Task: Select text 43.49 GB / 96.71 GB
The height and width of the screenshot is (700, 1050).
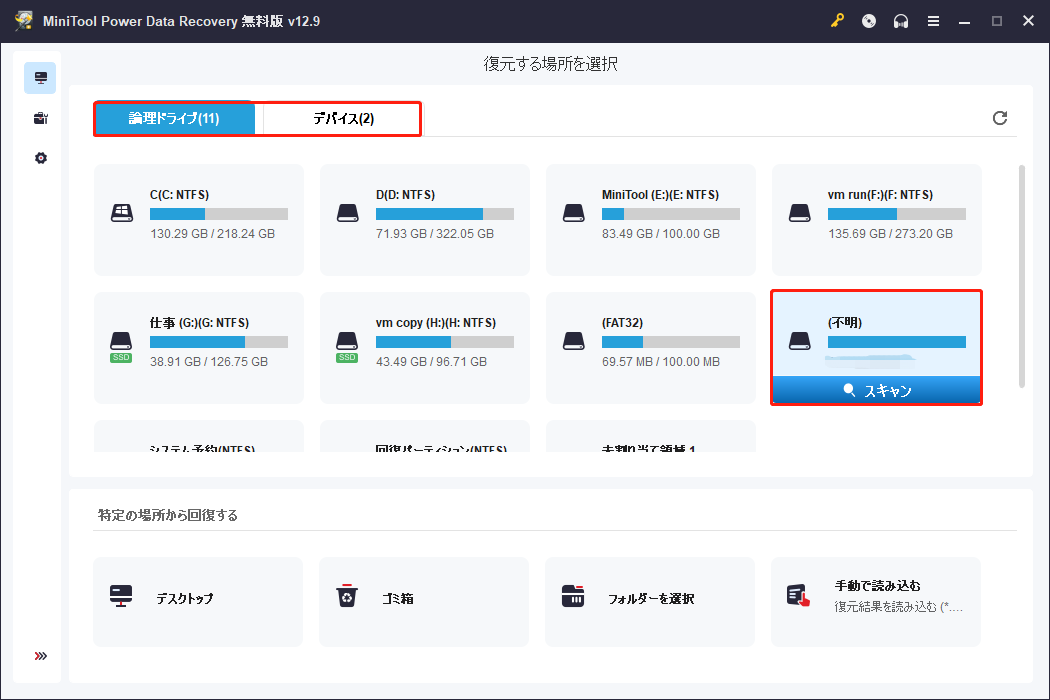Action: (x=431, y=362)
